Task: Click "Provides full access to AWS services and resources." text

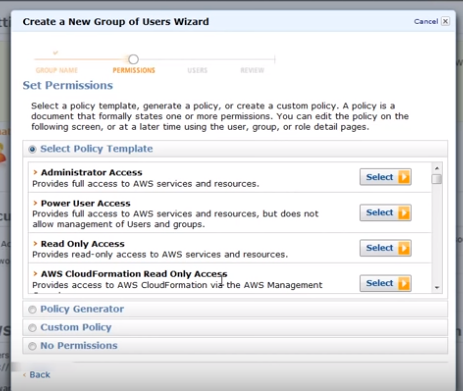Action: (146, 184)
